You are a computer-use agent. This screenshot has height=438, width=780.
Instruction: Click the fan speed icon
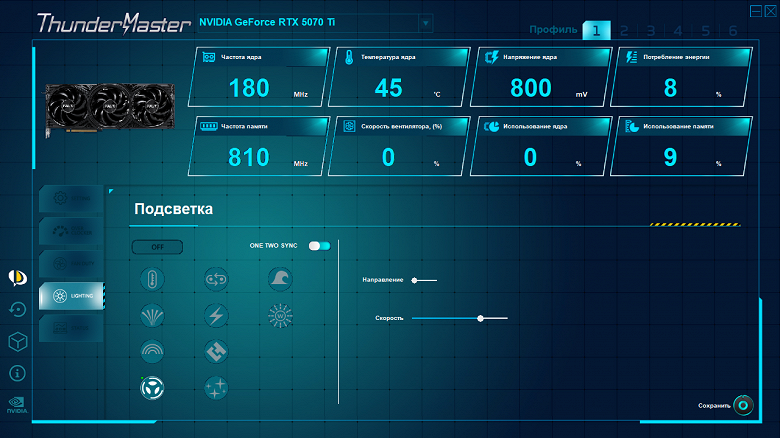click(x=349, y=126)
